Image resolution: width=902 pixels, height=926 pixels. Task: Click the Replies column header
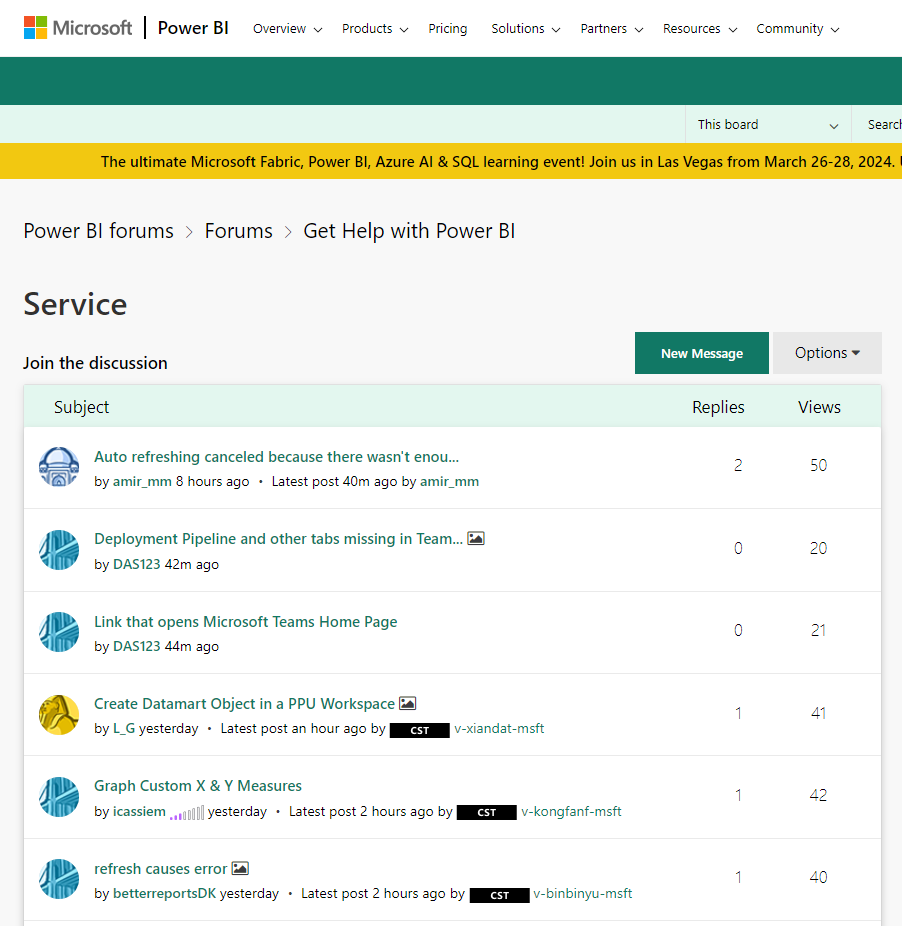(x=718, y=407)
